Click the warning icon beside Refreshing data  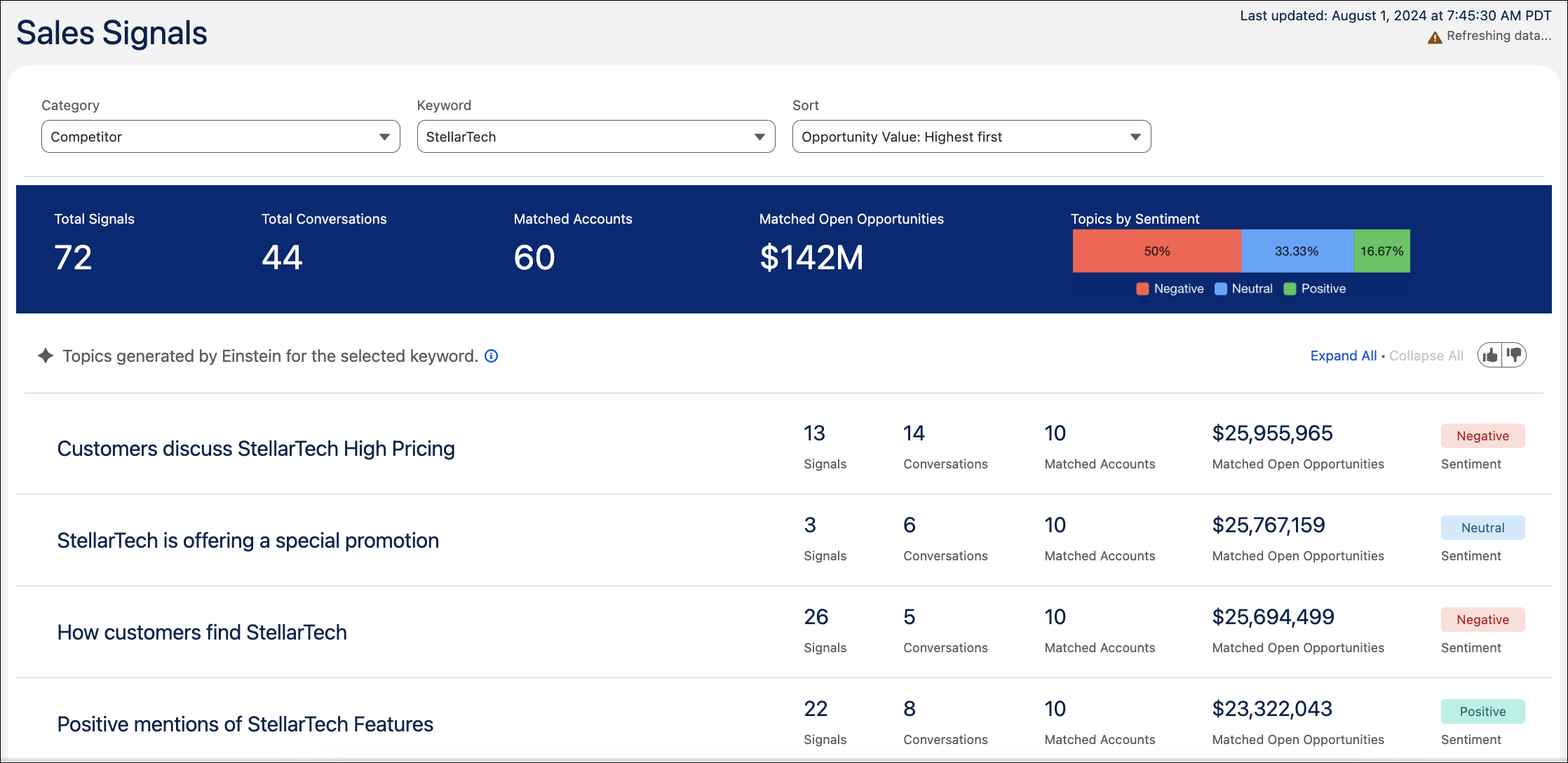point(1435,37)
